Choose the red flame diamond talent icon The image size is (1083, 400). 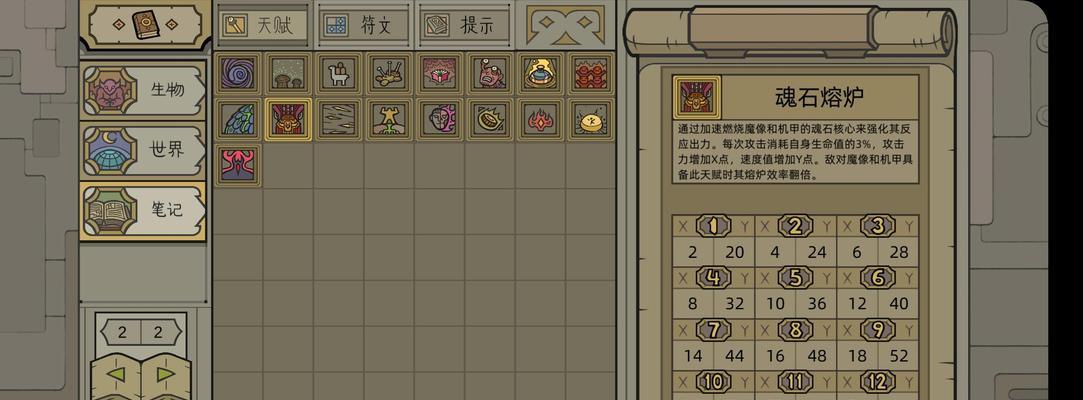tap(540, 120)
